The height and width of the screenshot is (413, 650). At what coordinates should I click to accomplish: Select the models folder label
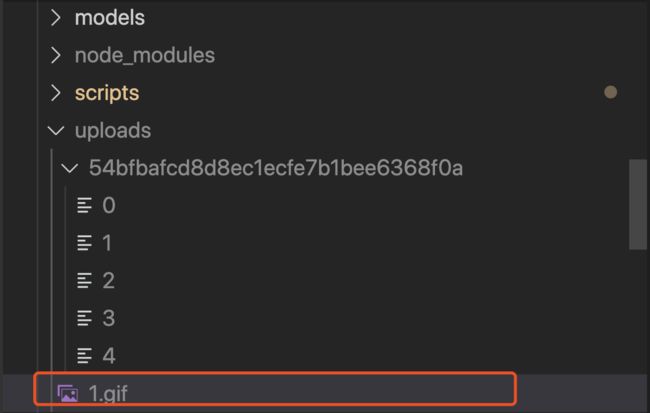tap(110, 18)
